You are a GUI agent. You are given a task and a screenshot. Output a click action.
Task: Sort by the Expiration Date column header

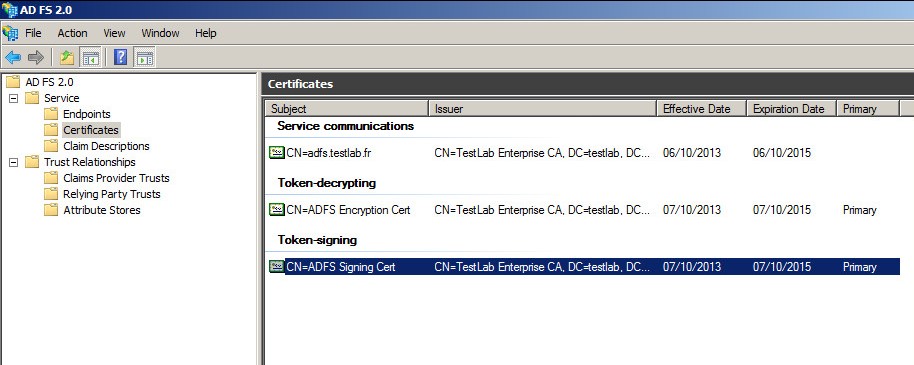click(792, 109)
